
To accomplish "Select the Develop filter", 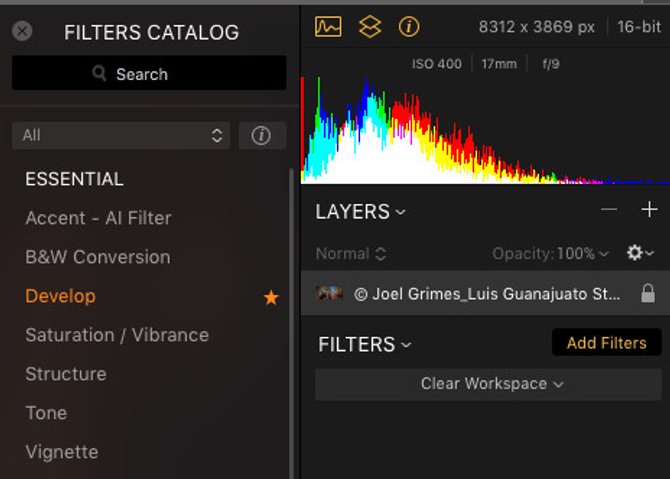I will tap(61, 296).
